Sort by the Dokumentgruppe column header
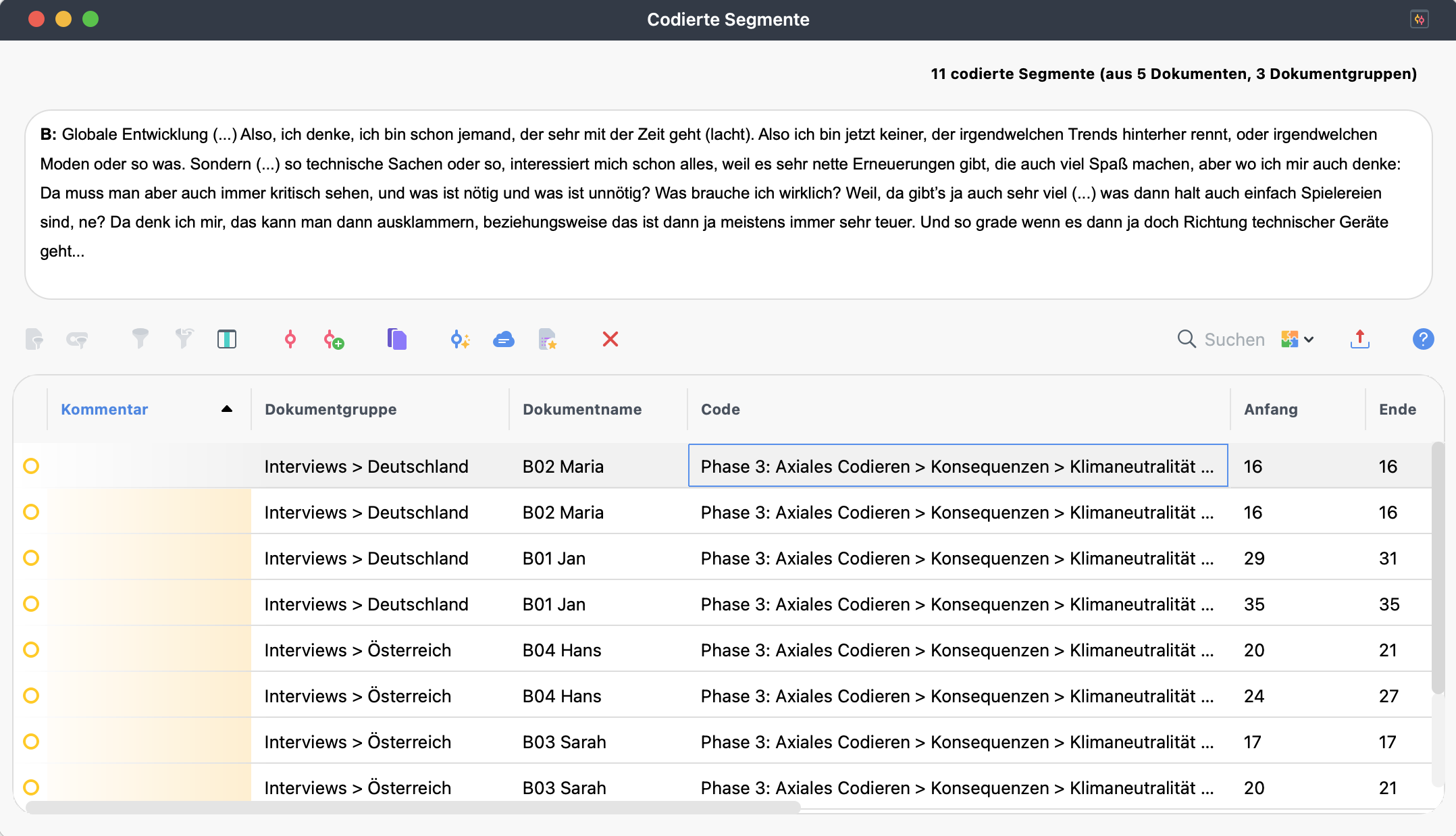Screen dimensions: 1456x836 click(x=330, y=409)
